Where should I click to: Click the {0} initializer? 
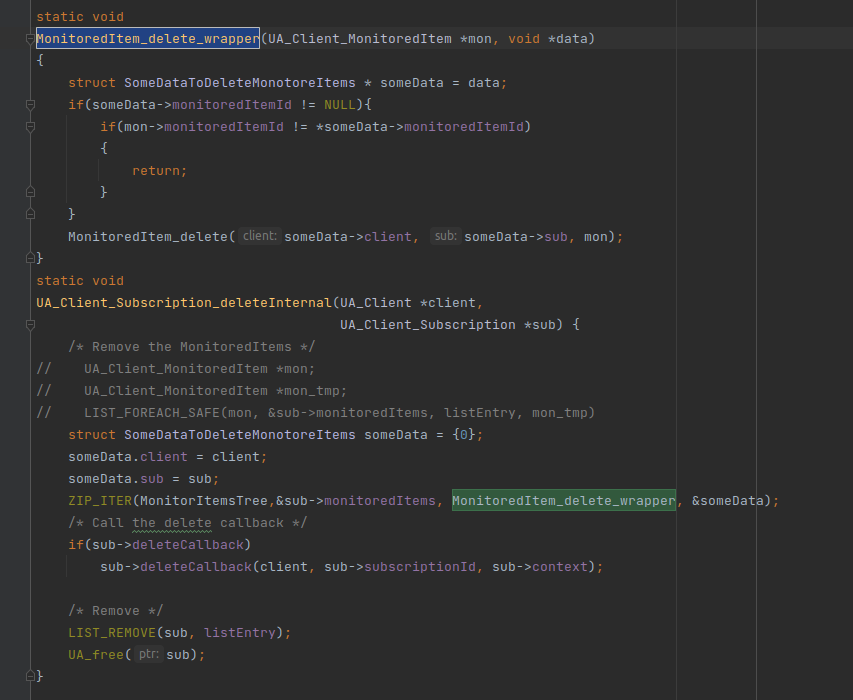pos(464,435)
